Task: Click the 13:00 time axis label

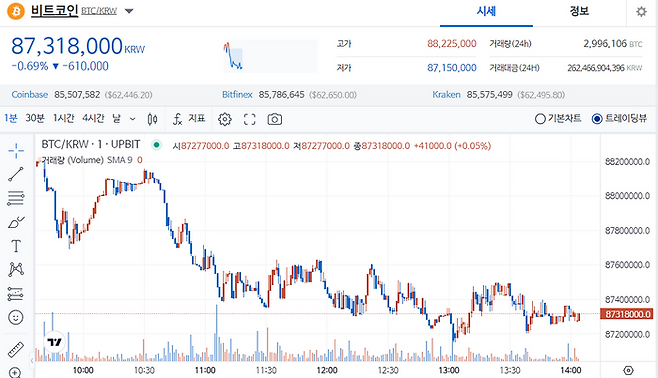Action: click(449, 370)
